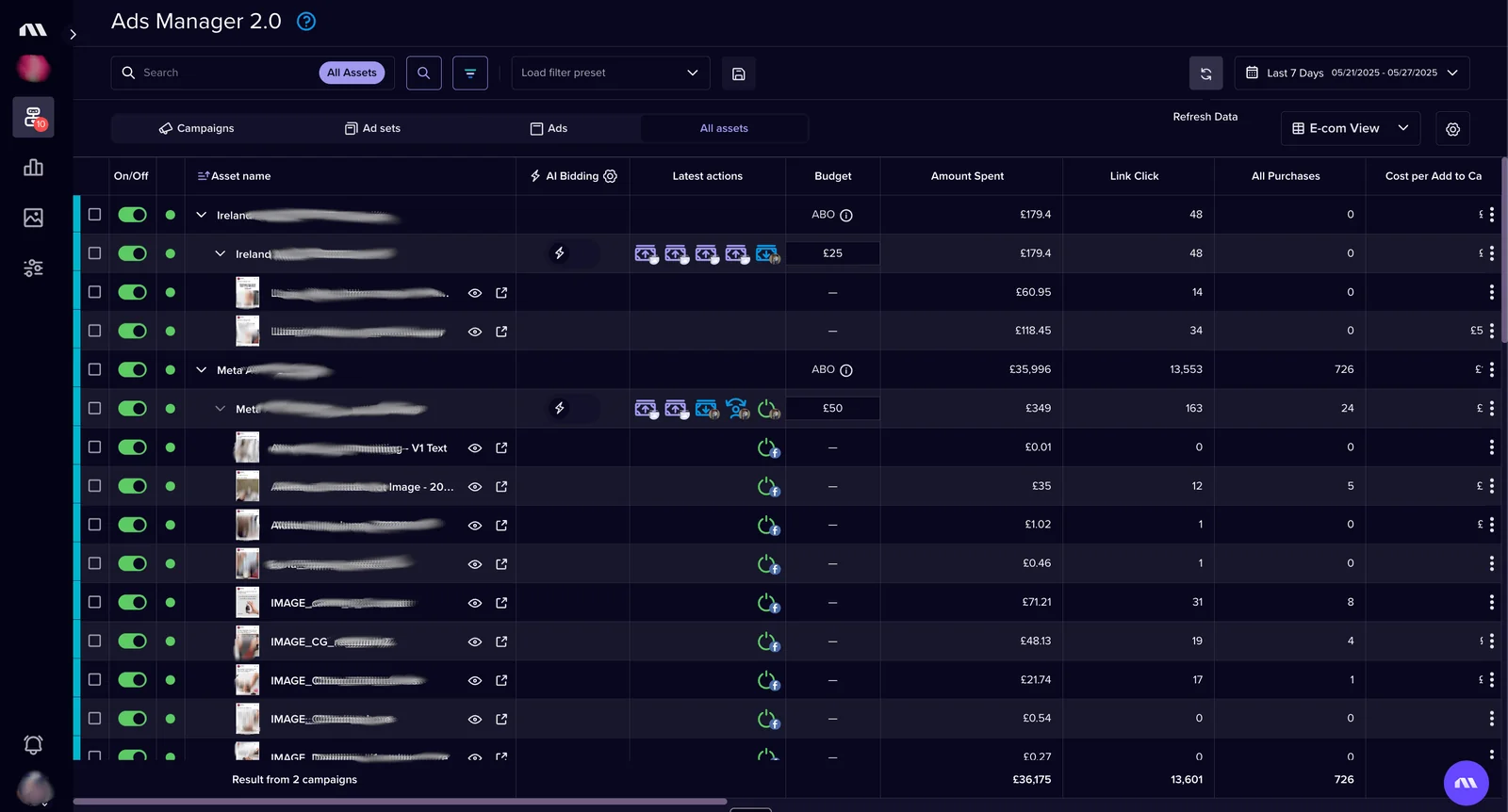1508x812 pixels.
Task: Edit the £25 budget field
Action: (832, 253)
